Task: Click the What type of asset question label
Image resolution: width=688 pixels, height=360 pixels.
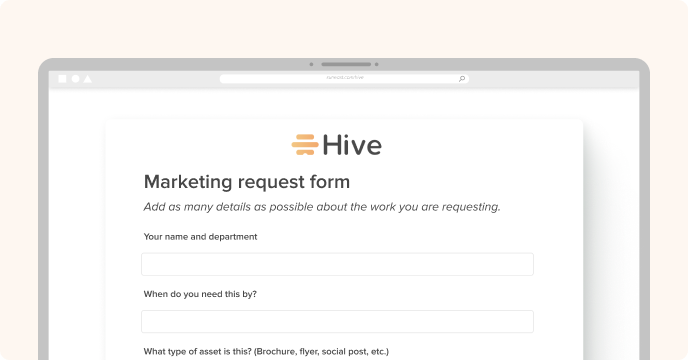Action: tap(266, 352)
